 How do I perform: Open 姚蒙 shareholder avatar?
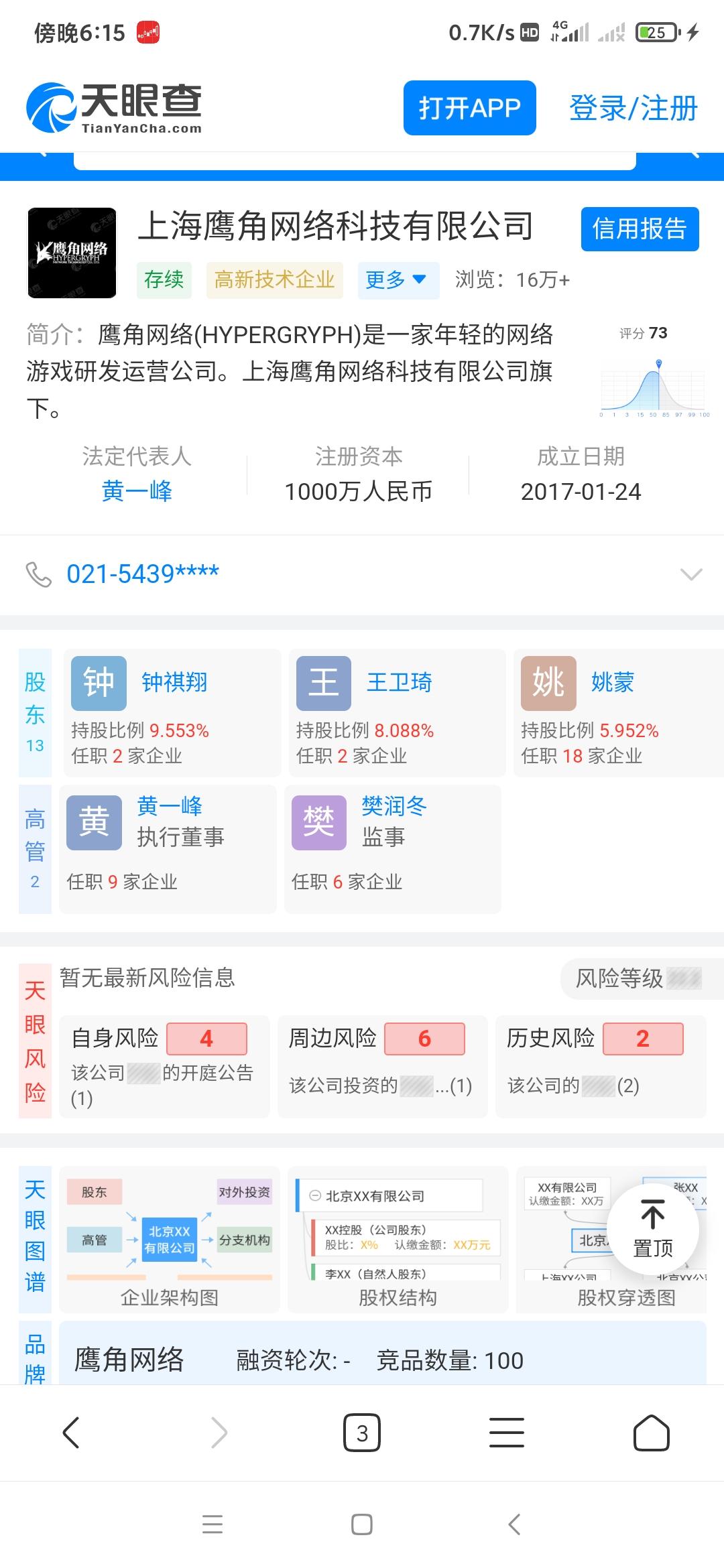pos(548,683)
